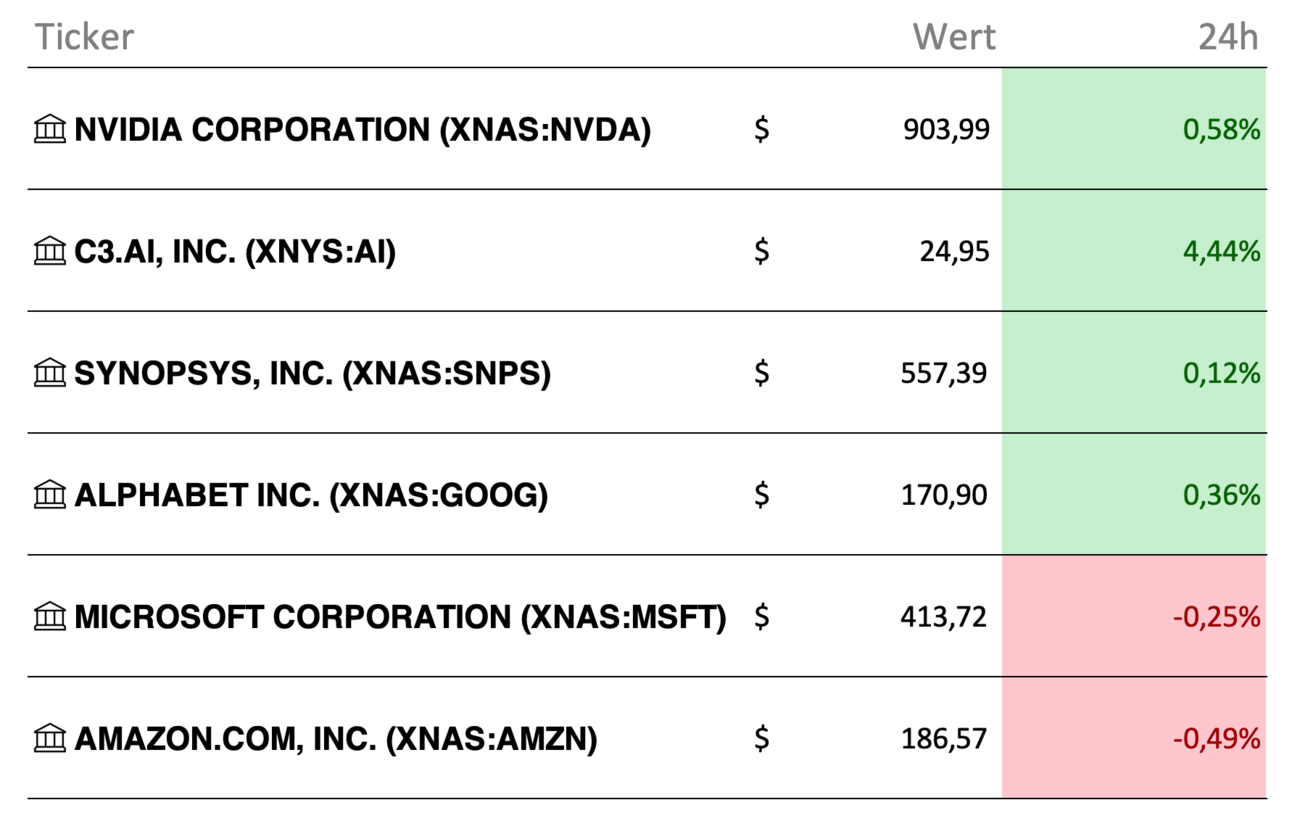Open the AMAZON.COM, INC. (XNAS:AMZN) ticker
This screenshot has width=1292, height=821.
(x=336, y=740)
